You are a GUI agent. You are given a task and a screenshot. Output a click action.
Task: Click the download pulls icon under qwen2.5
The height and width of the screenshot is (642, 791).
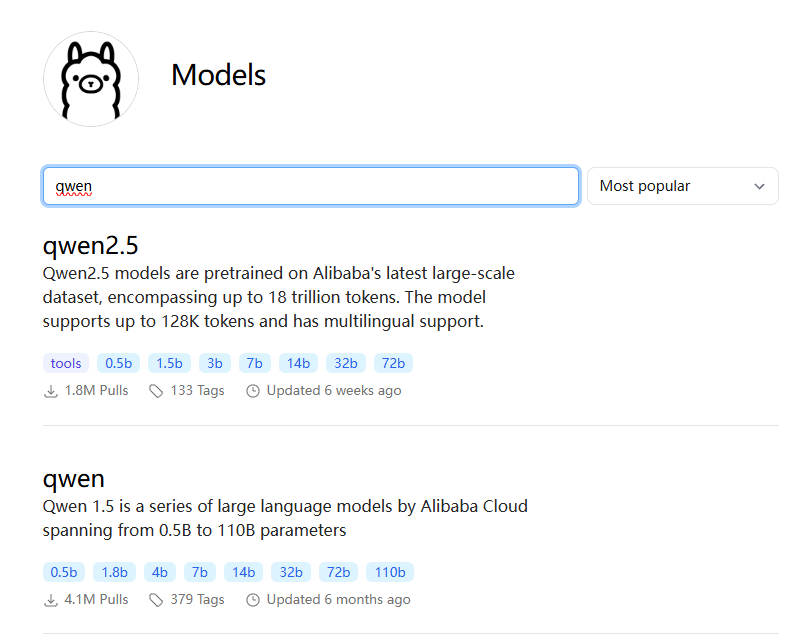51,391
